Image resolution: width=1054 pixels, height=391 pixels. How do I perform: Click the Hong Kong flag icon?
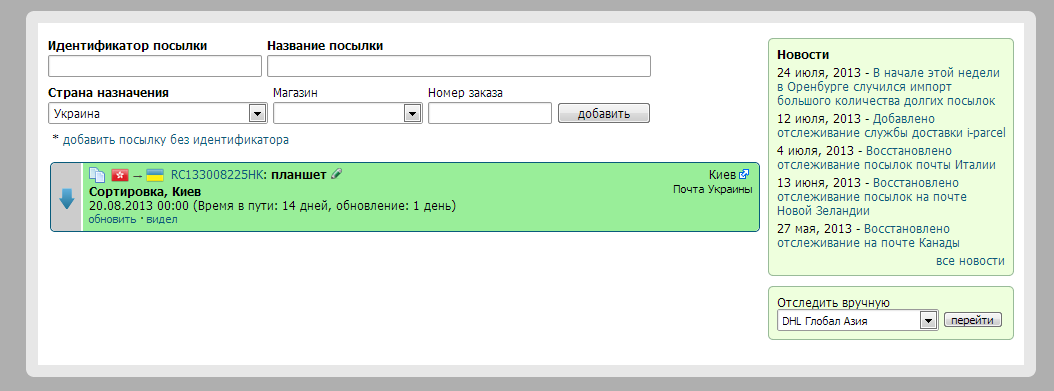pyautogui.click(x=120, y=175)
